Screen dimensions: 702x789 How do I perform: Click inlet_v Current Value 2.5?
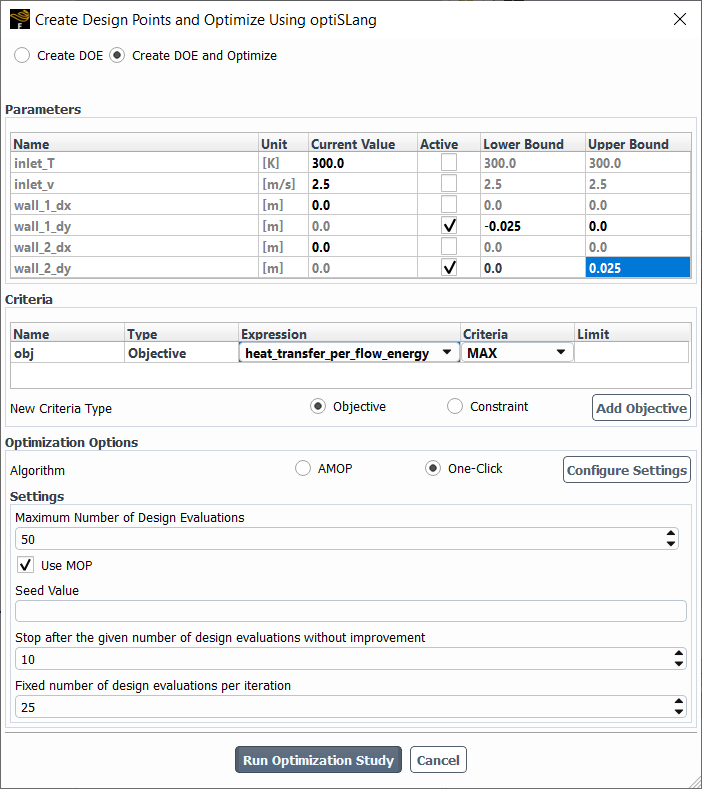tap(363, 184)
